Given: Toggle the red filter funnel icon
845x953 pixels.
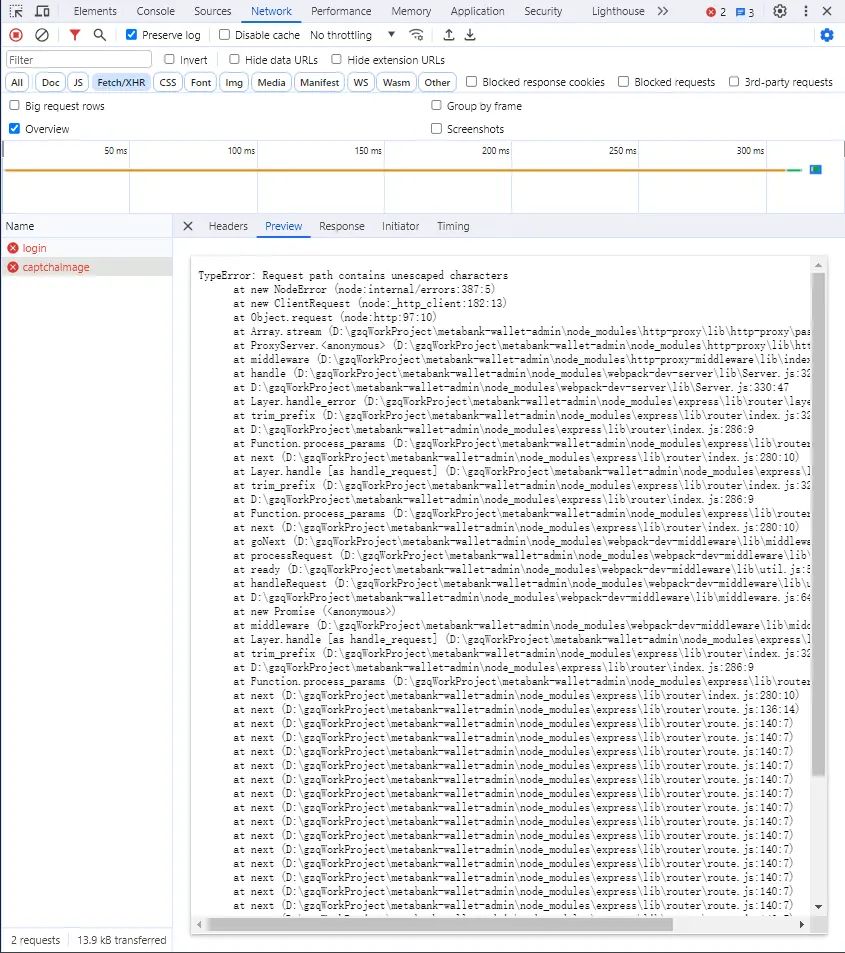Looking at the screenshot, I should (x=75, y=35).
